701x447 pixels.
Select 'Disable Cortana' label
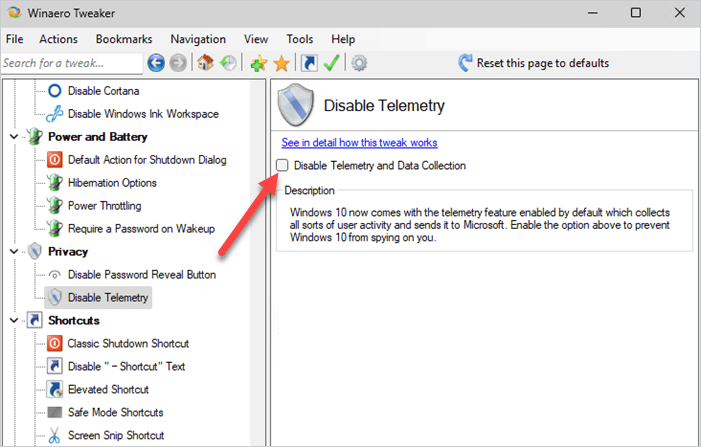click(x=103, y=91)
